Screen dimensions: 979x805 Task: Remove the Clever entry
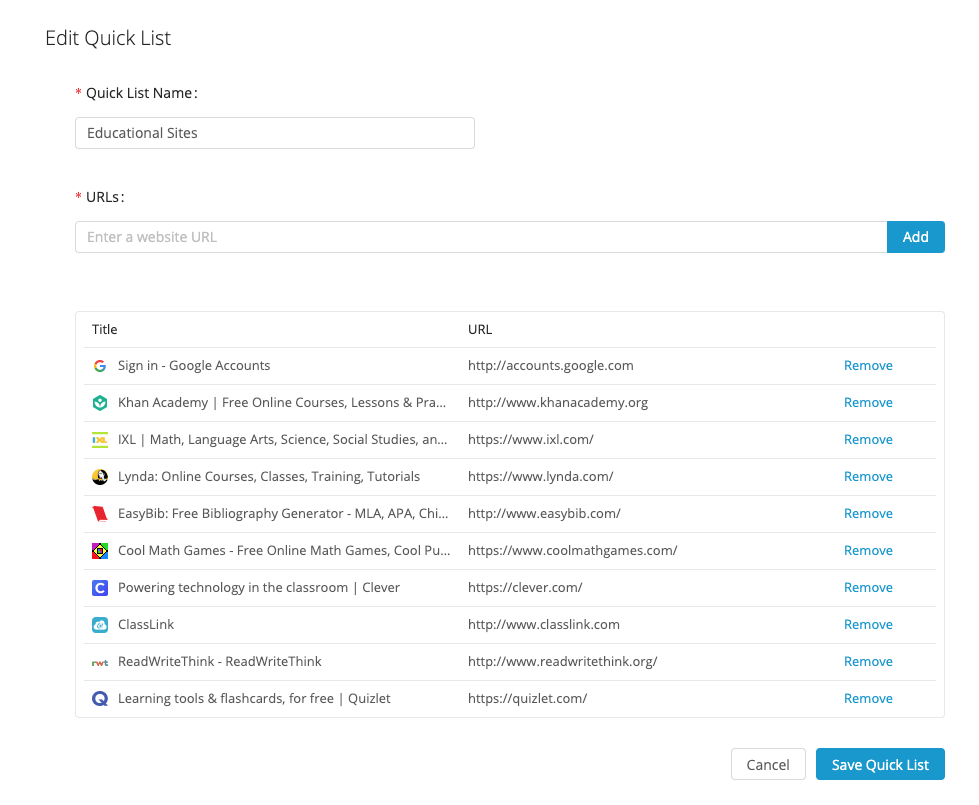868,587
